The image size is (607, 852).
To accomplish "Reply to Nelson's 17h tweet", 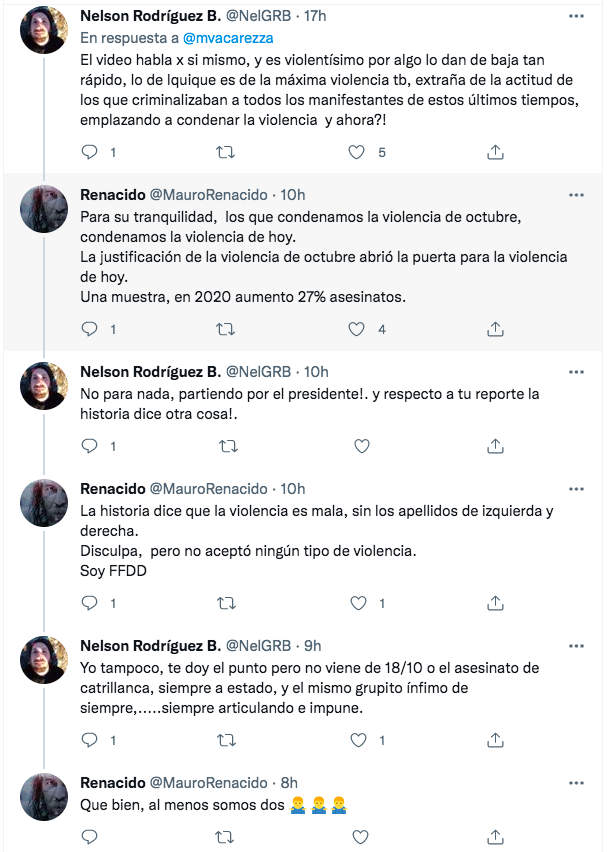I will [x=89, y=152].
